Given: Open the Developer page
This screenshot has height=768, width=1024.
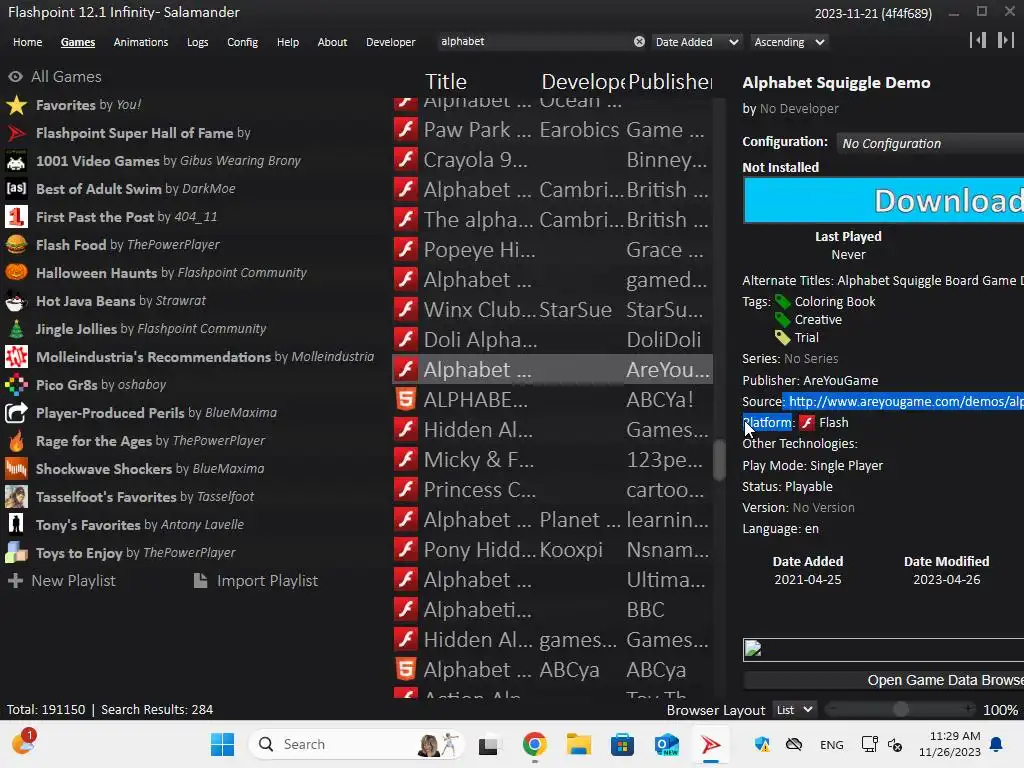Looking at the screenshot, I should click(391, 42).
